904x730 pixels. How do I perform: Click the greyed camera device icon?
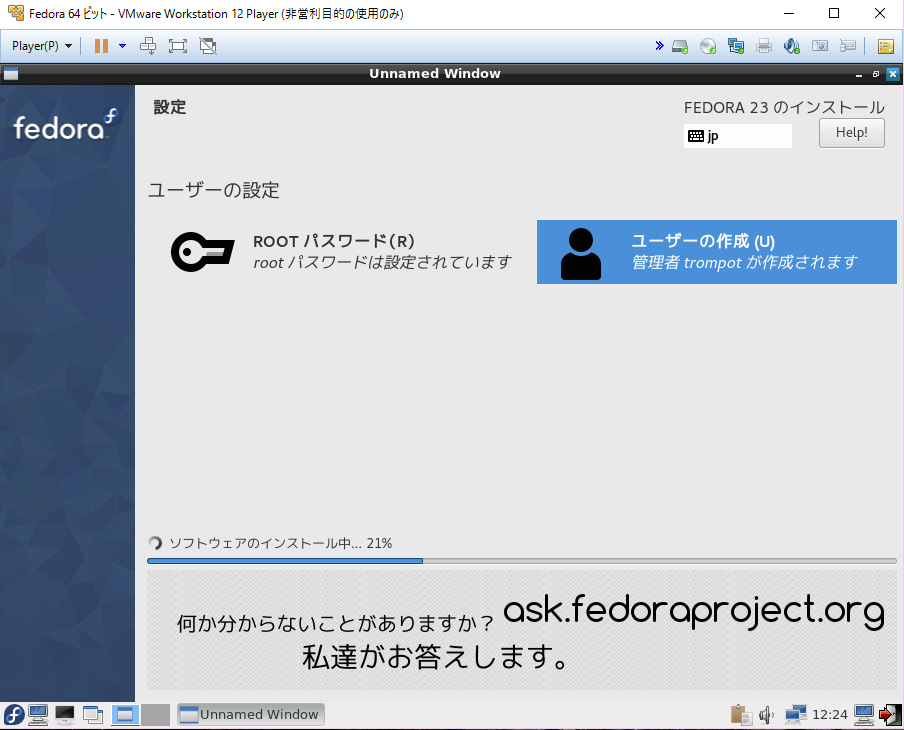820,46
